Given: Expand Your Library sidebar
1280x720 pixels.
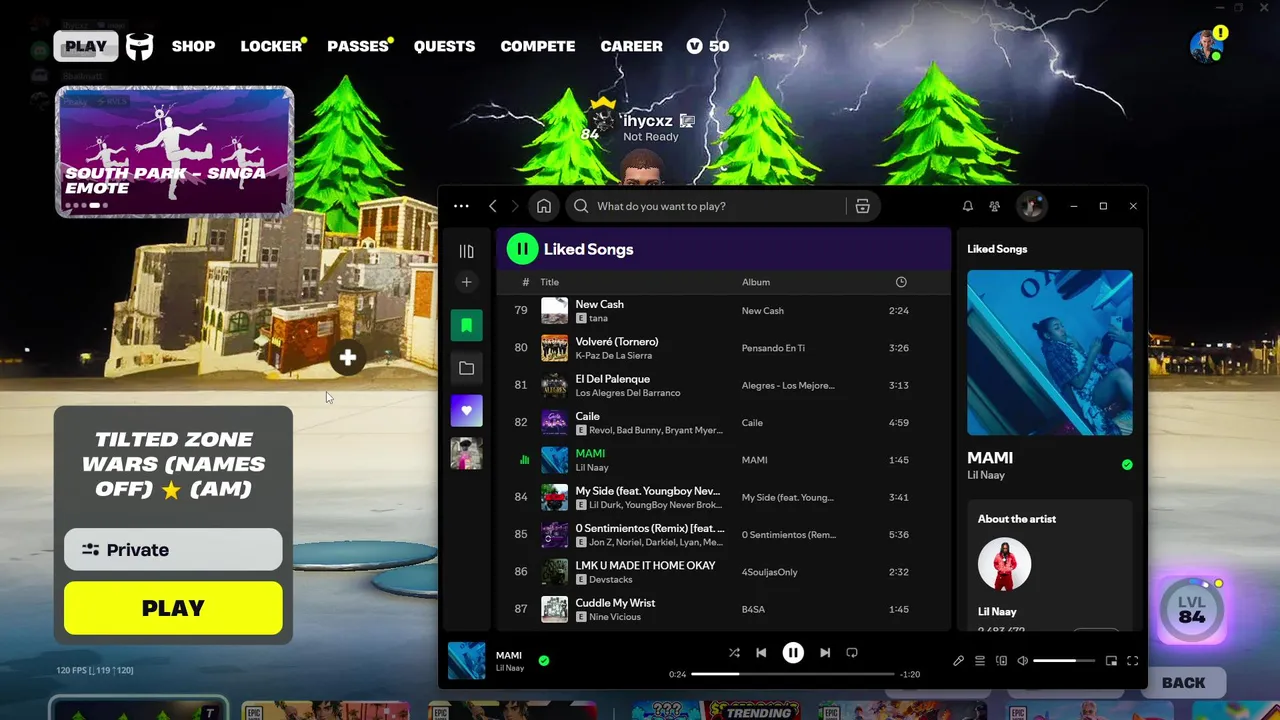Looking at the screenshot, I should (x=466, y=251).
